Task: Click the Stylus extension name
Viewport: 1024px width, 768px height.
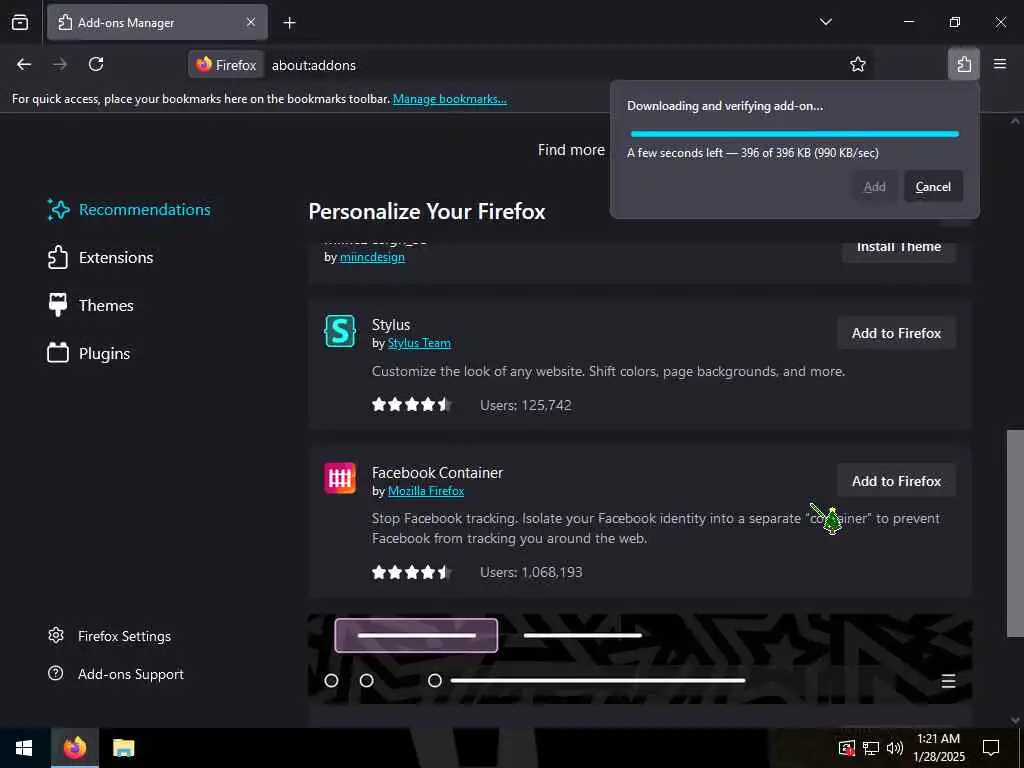Action: pyautogui.click(x=391, y=325)
